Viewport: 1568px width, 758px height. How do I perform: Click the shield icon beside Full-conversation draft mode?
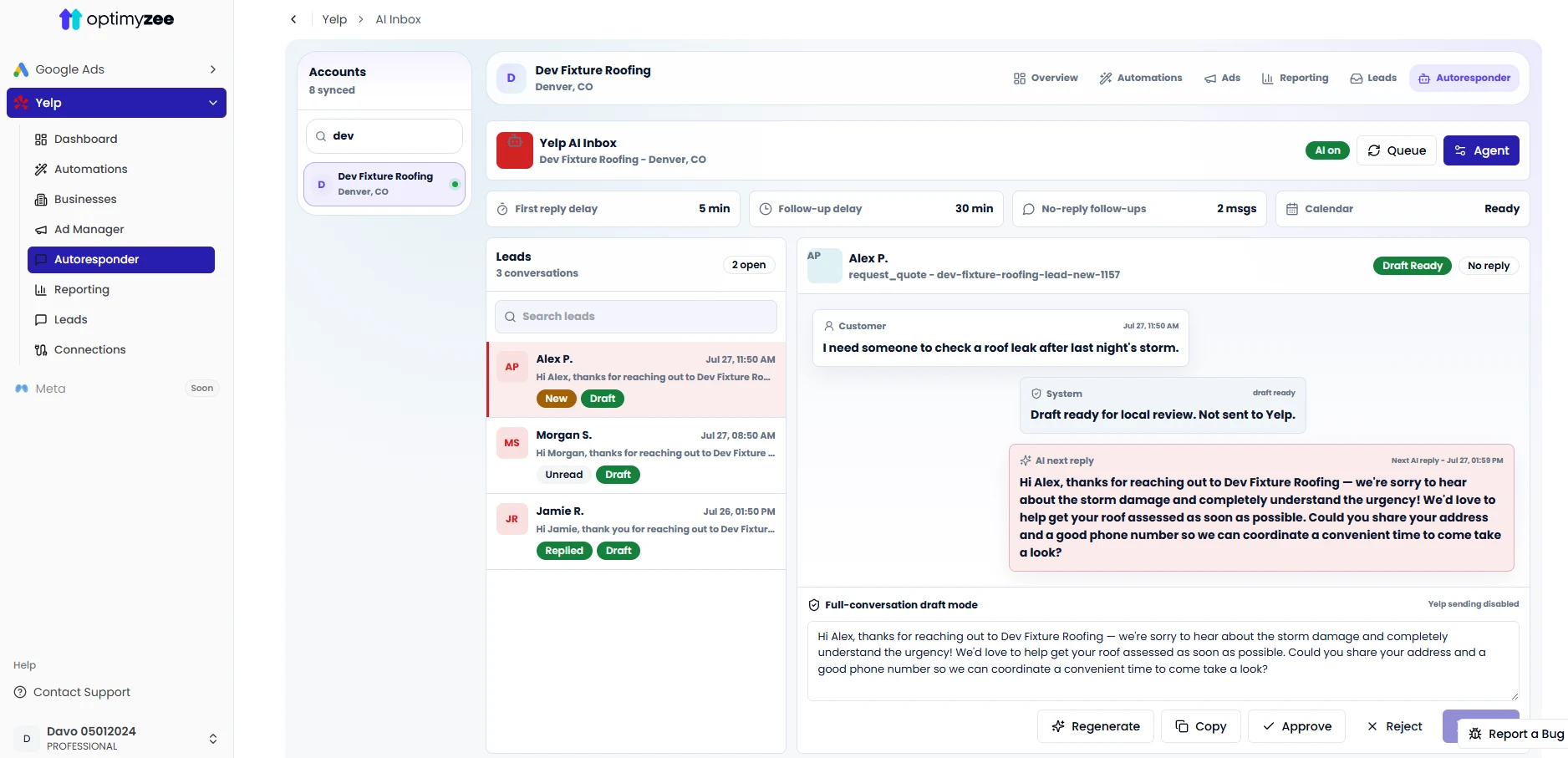[814, 605]
